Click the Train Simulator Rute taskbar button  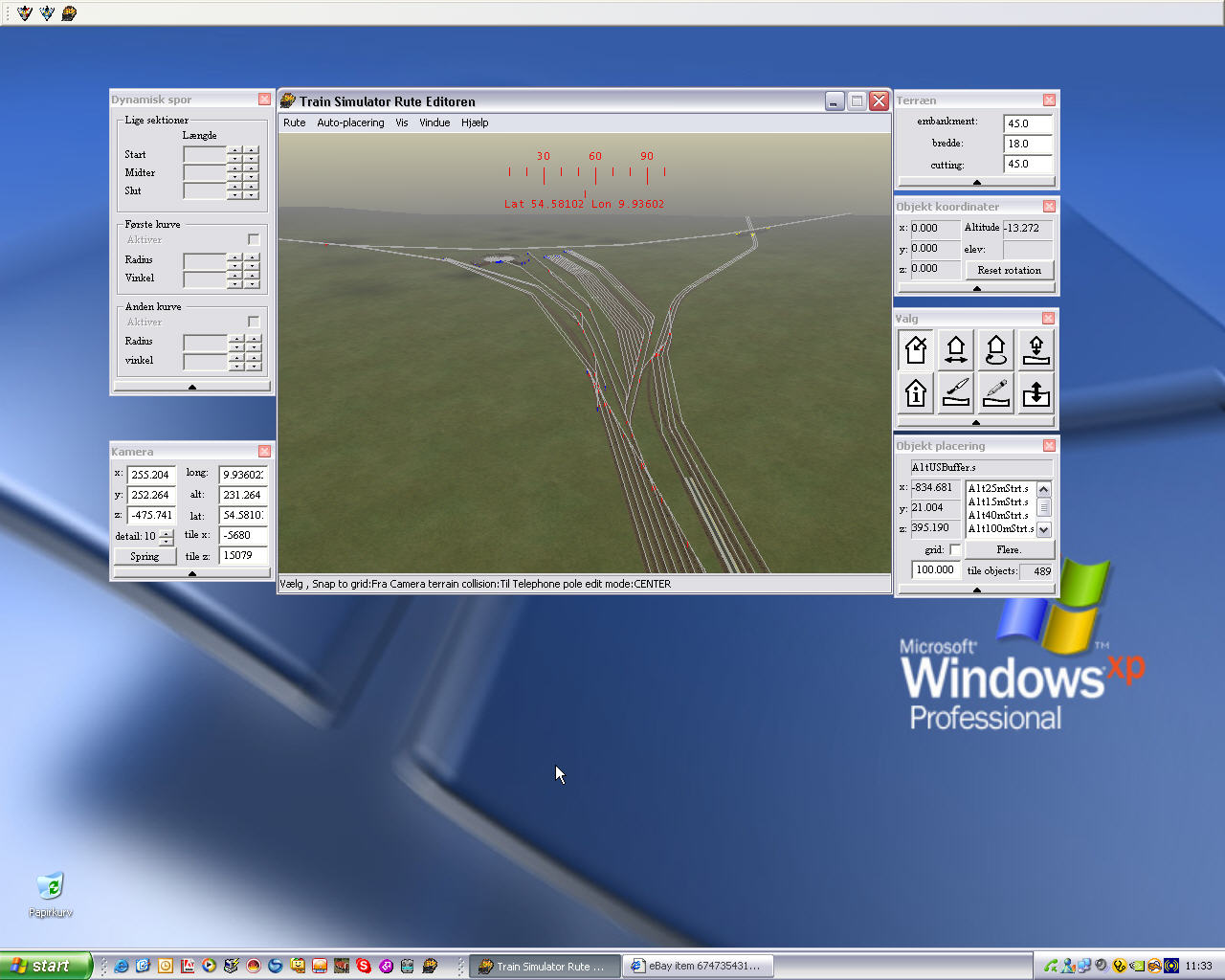pyautogui.click(x=545, y=966)
